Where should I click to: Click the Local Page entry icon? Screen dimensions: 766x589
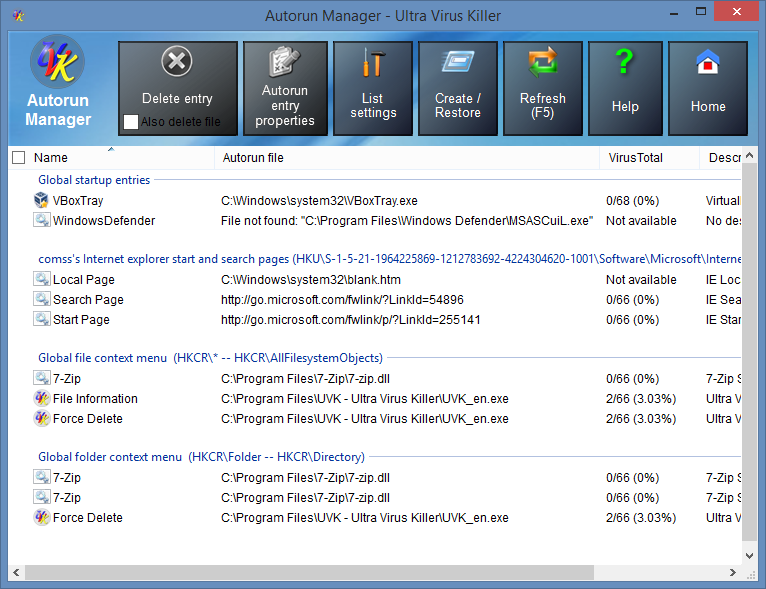coord(42,279)
